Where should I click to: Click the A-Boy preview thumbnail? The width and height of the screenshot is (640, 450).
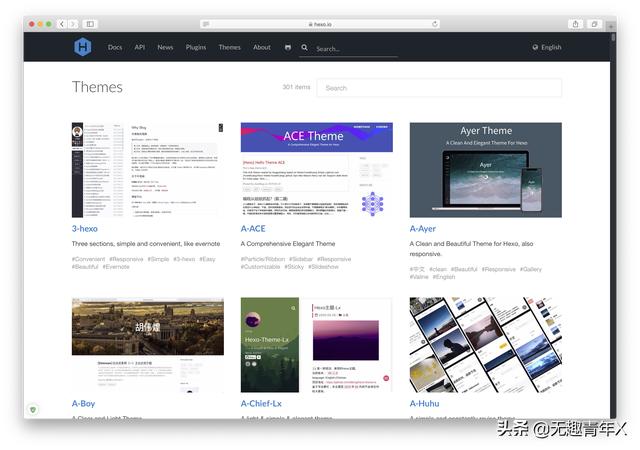click(x=148, y=345)
